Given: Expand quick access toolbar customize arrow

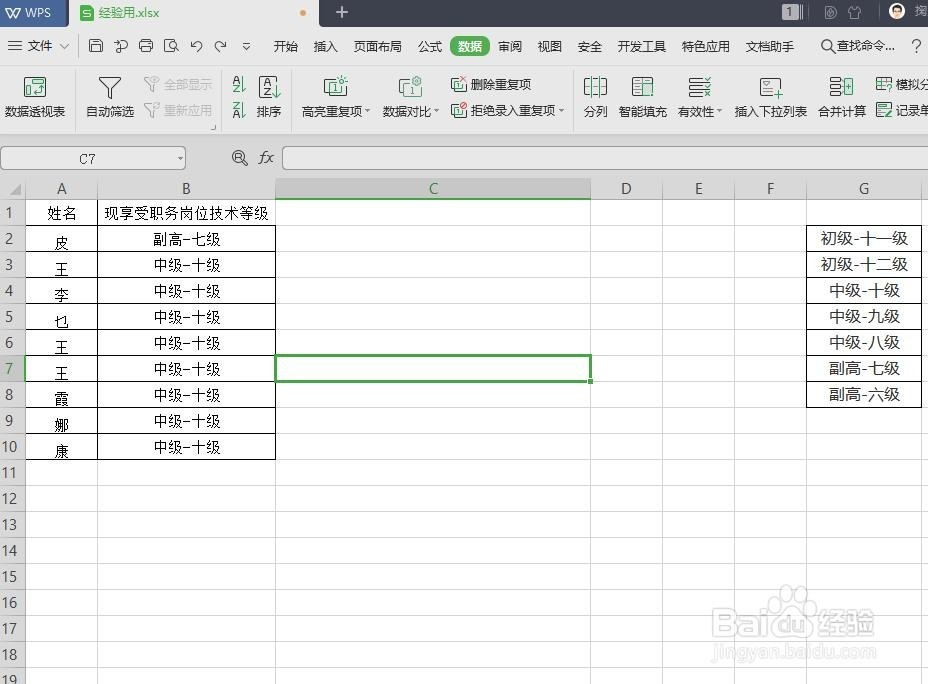Looking at the screenshot, I should pyautogui.click(x=246, y=46).
